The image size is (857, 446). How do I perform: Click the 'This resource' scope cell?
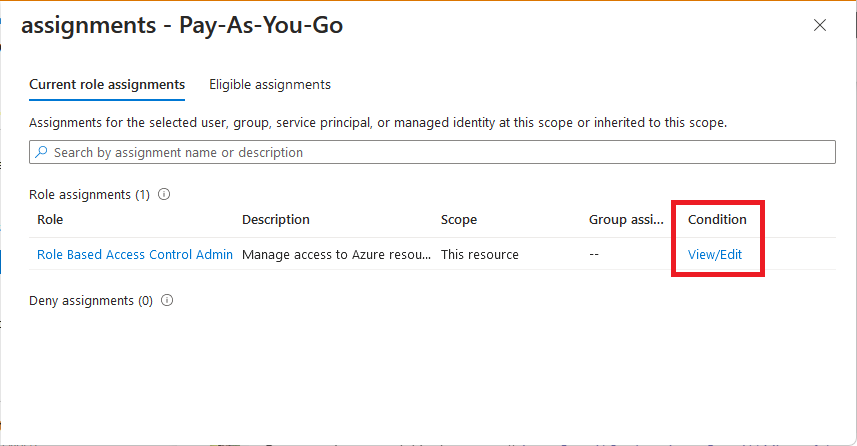(x=480, y=254)
